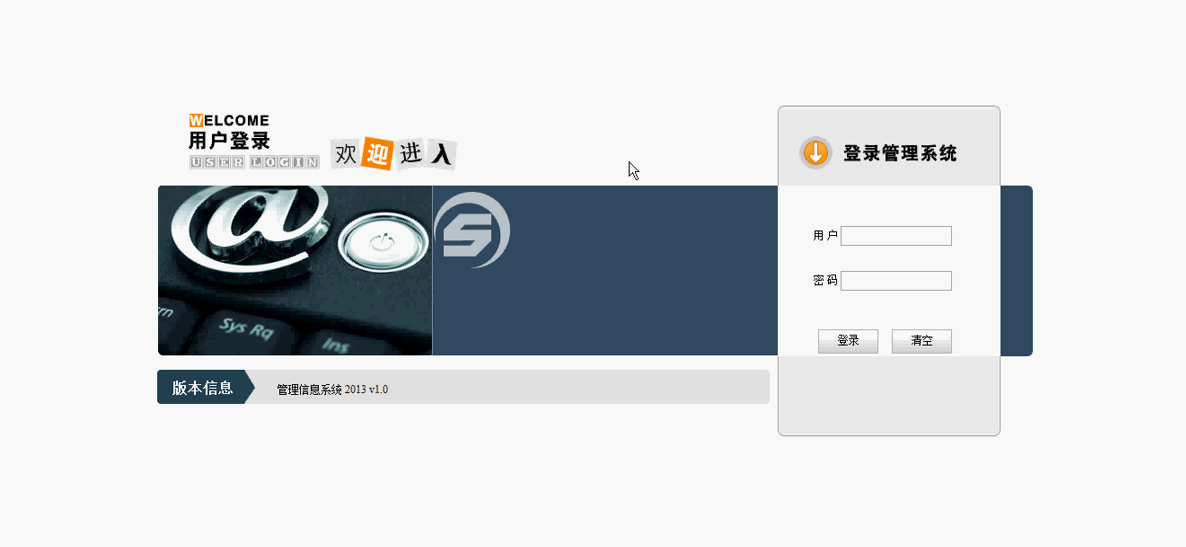Click the 管理信息系统 2013 v1.0 text
1186x547 pixels.
(332, 390)
